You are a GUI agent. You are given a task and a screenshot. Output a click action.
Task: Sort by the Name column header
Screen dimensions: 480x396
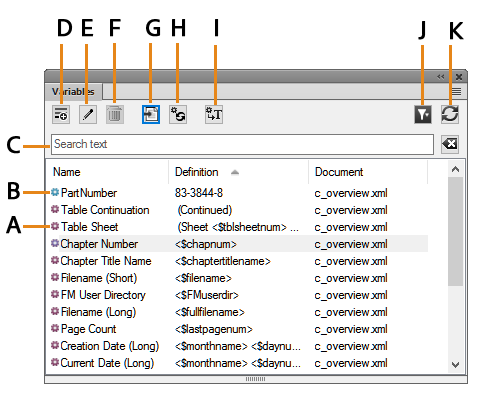tap(67, 172)
